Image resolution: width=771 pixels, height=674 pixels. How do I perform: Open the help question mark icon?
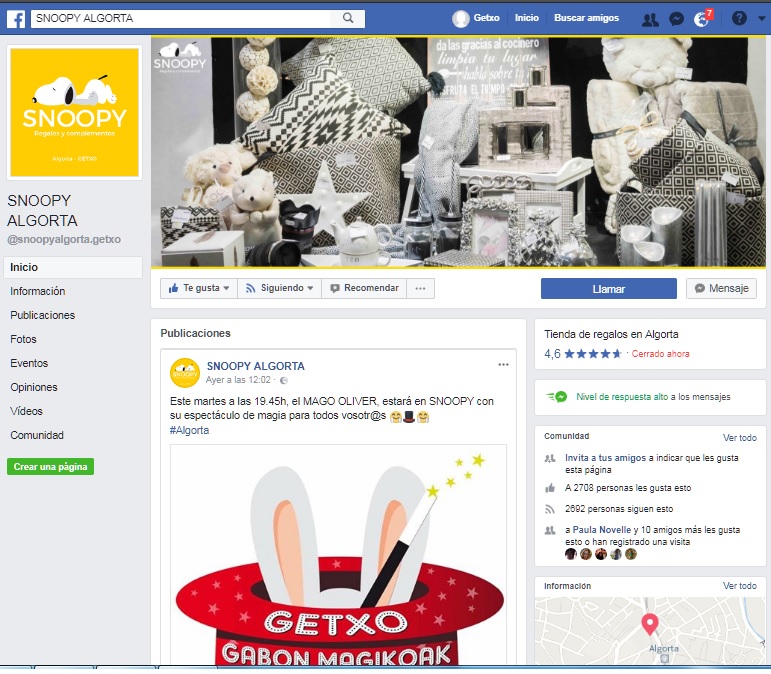point(739,18)
